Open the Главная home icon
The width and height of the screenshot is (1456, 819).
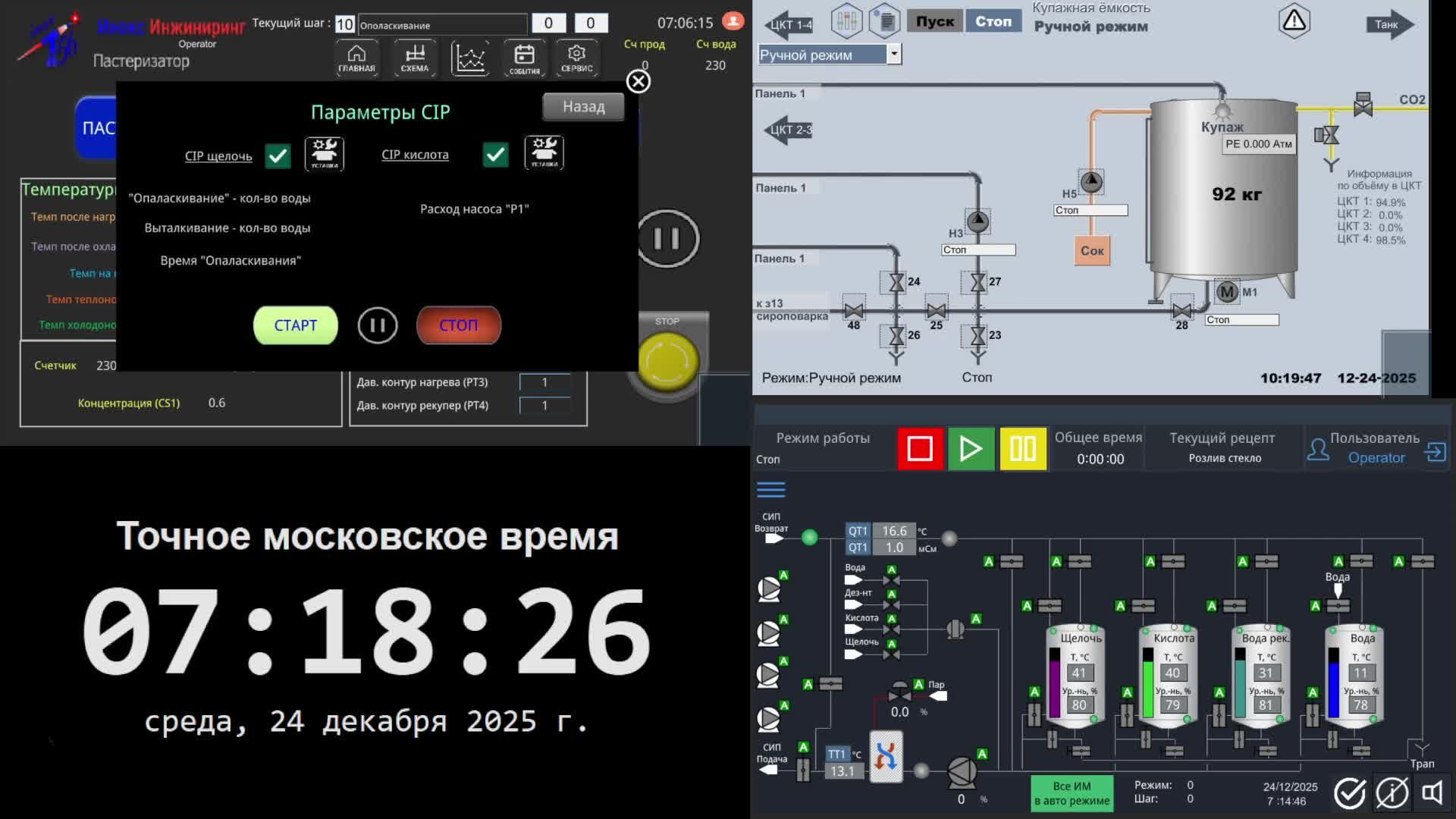[356, 58]
